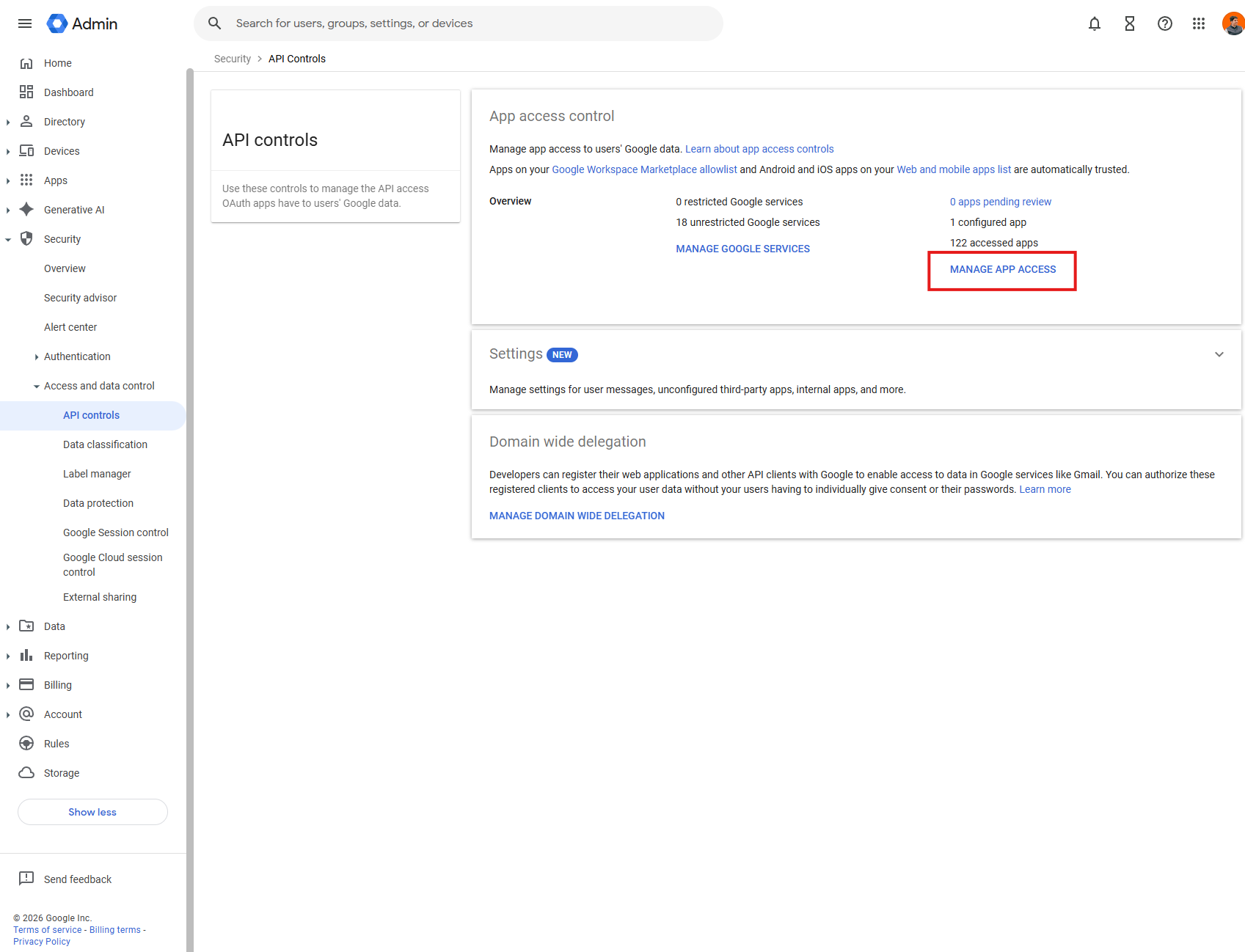Open Data protection
Screen dimensions: 1245x952
98,503
